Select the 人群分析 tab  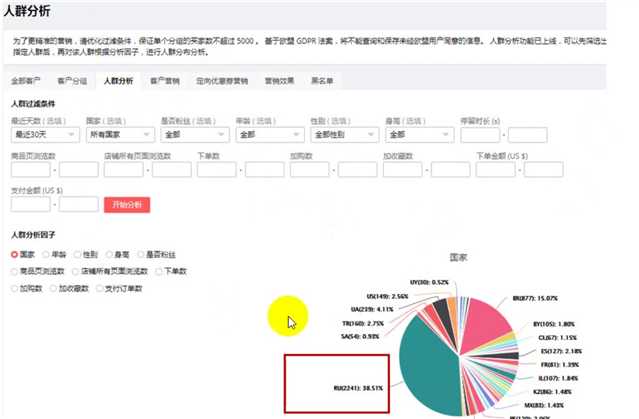118,81
